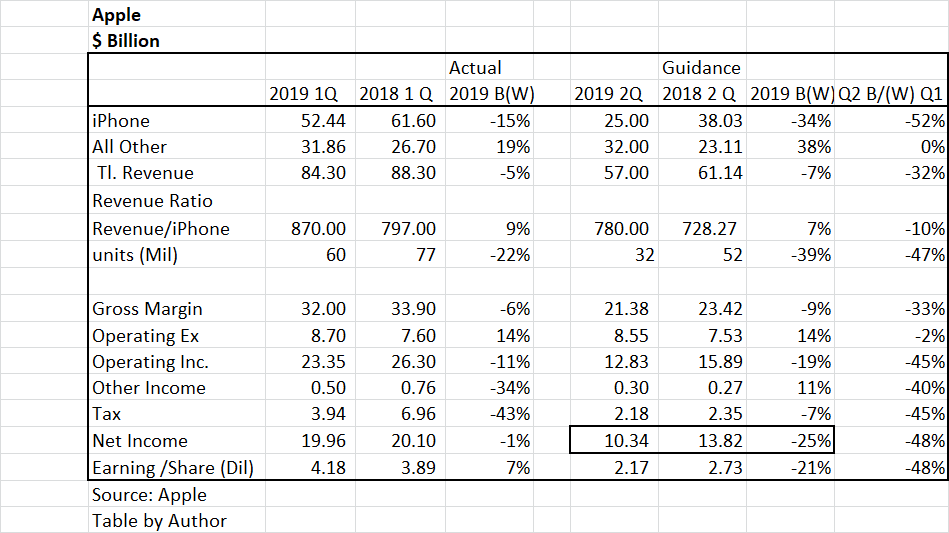The width and height of the screenshot is (949, 533).
Task: Click Earning /Share (Dil) value 4.18
Action: pos(310,467)
